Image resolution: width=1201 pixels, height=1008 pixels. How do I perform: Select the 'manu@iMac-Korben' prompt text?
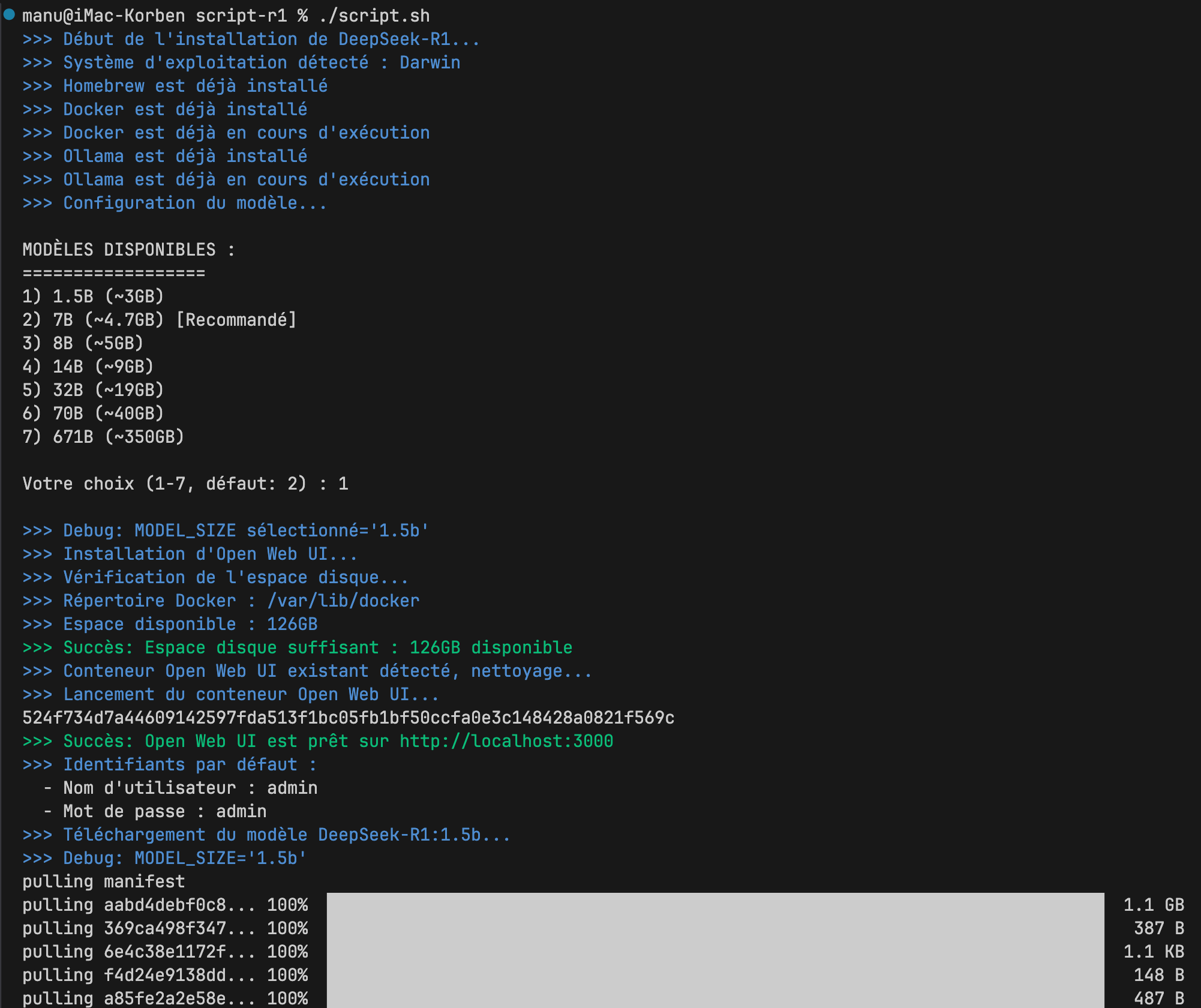click(x=104, y=16)
